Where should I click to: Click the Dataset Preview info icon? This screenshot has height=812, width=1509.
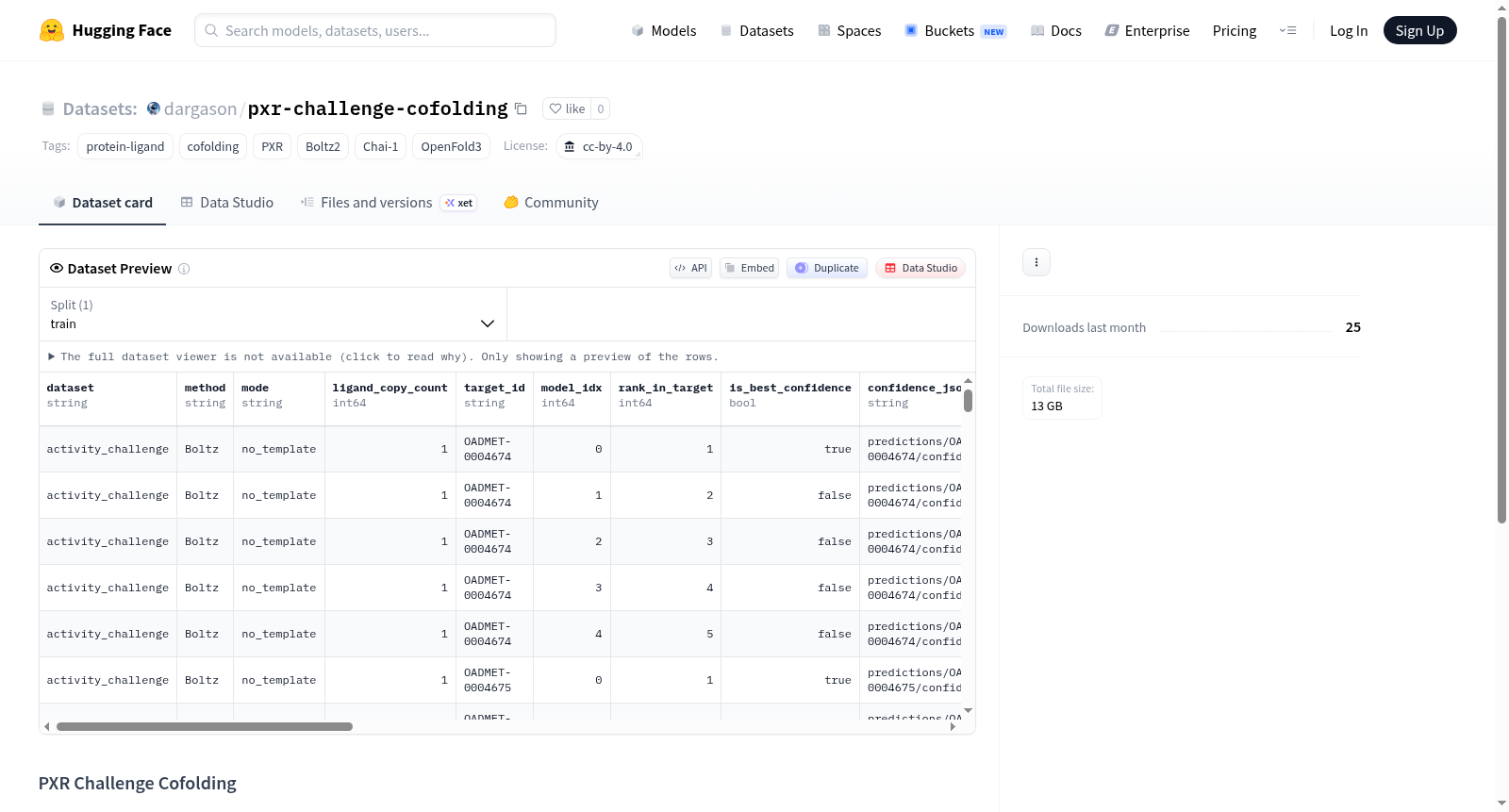point(184,269)
